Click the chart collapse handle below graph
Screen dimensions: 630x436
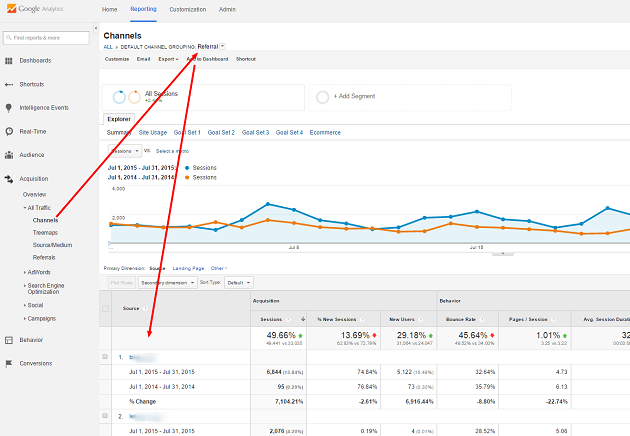(503, 253)
